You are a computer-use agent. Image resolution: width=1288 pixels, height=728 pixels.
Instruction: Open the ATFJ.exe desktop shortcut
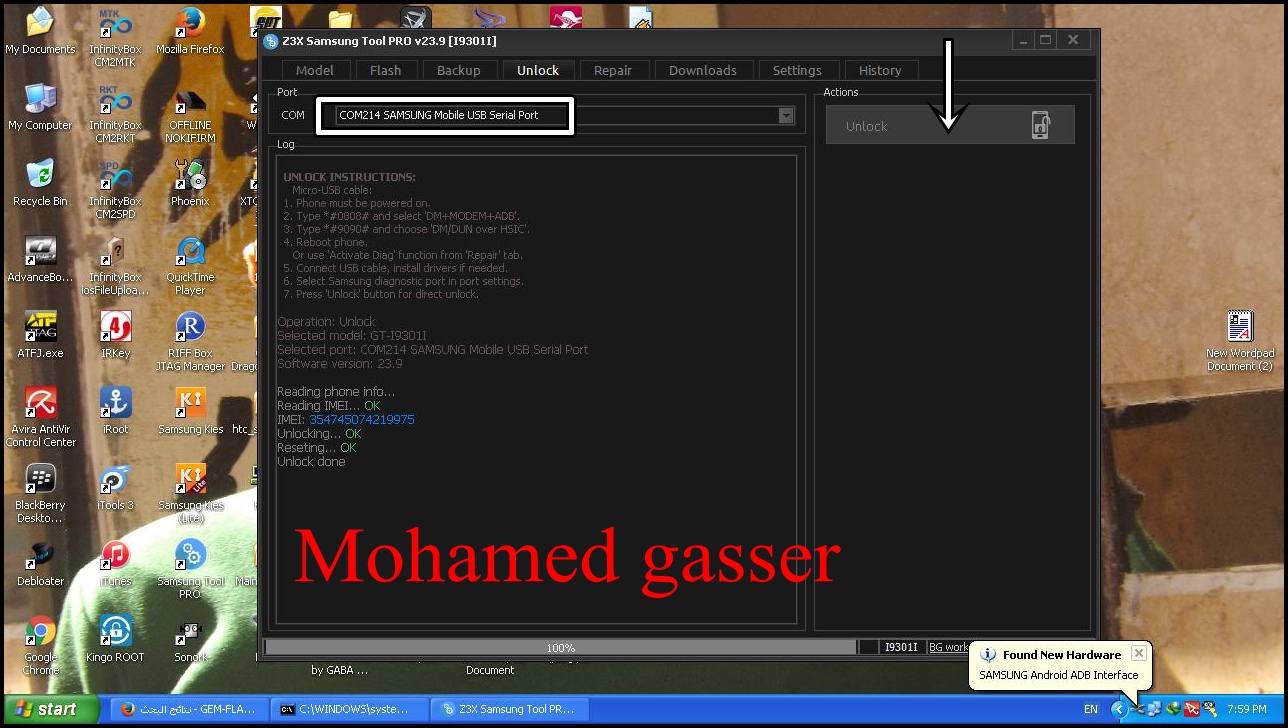(40, 334)
